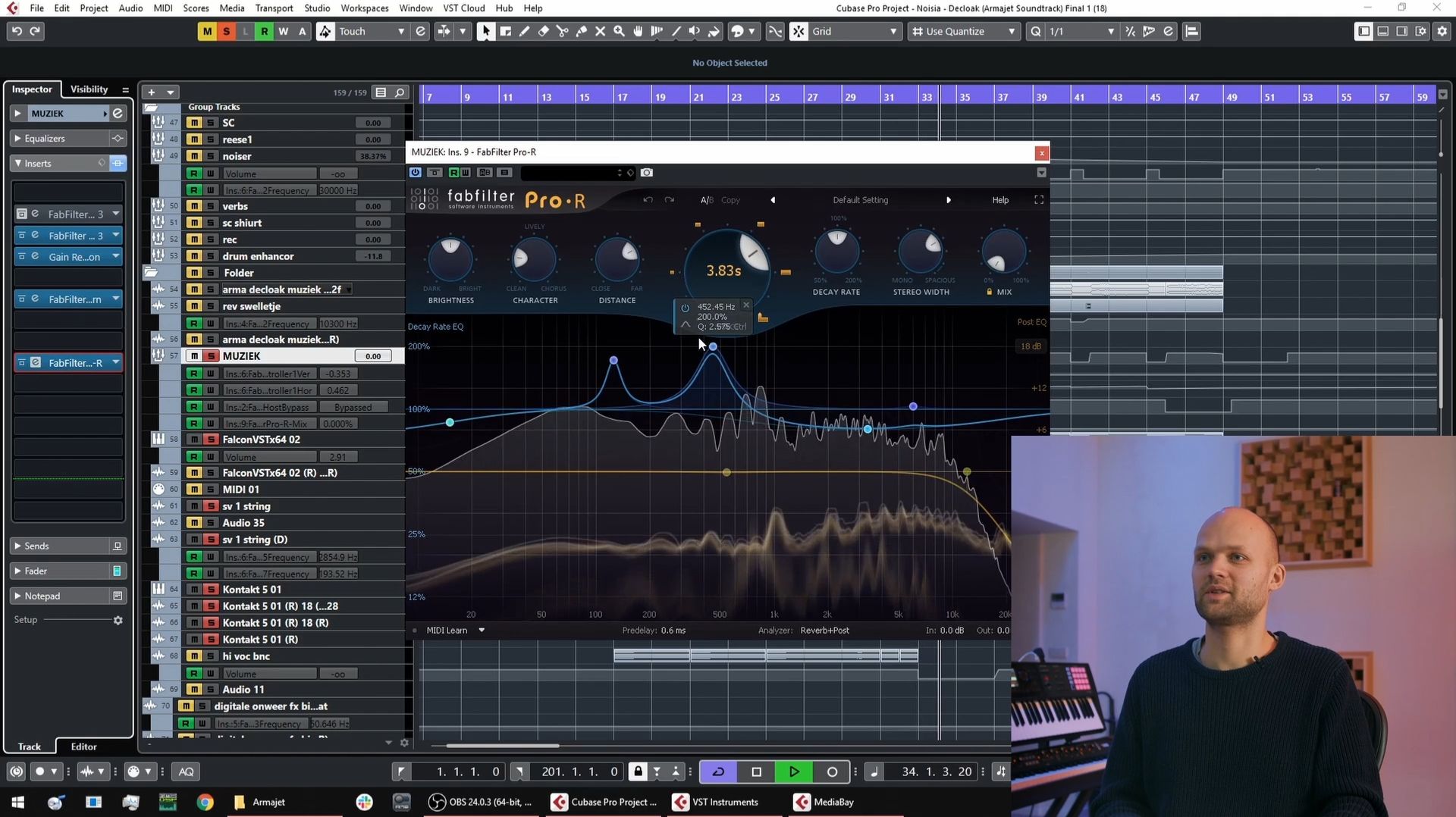Select the Object Selection arrow tool

(485, 31)
